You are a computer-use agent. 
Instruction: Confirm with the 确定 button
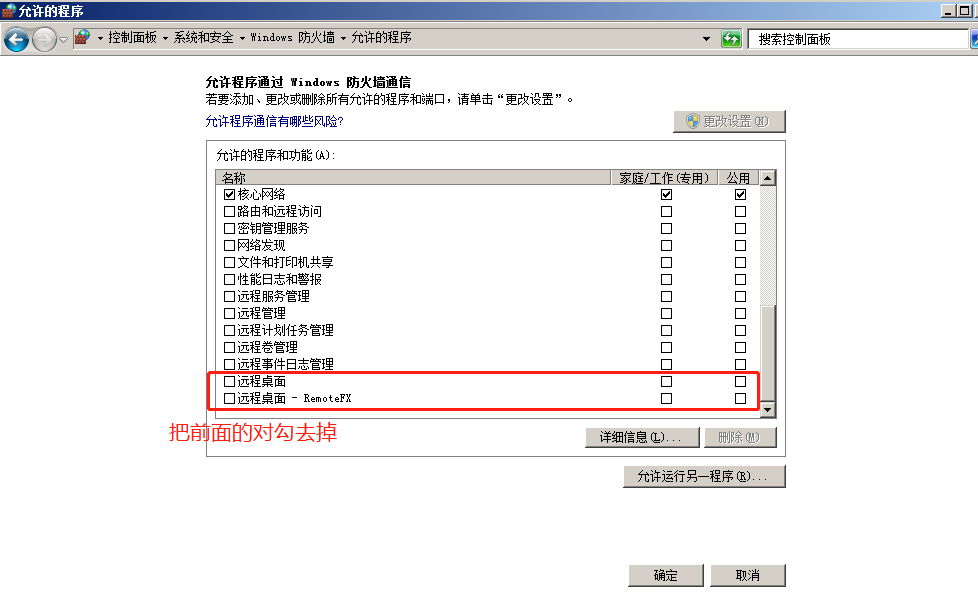[x=666, y=575]
